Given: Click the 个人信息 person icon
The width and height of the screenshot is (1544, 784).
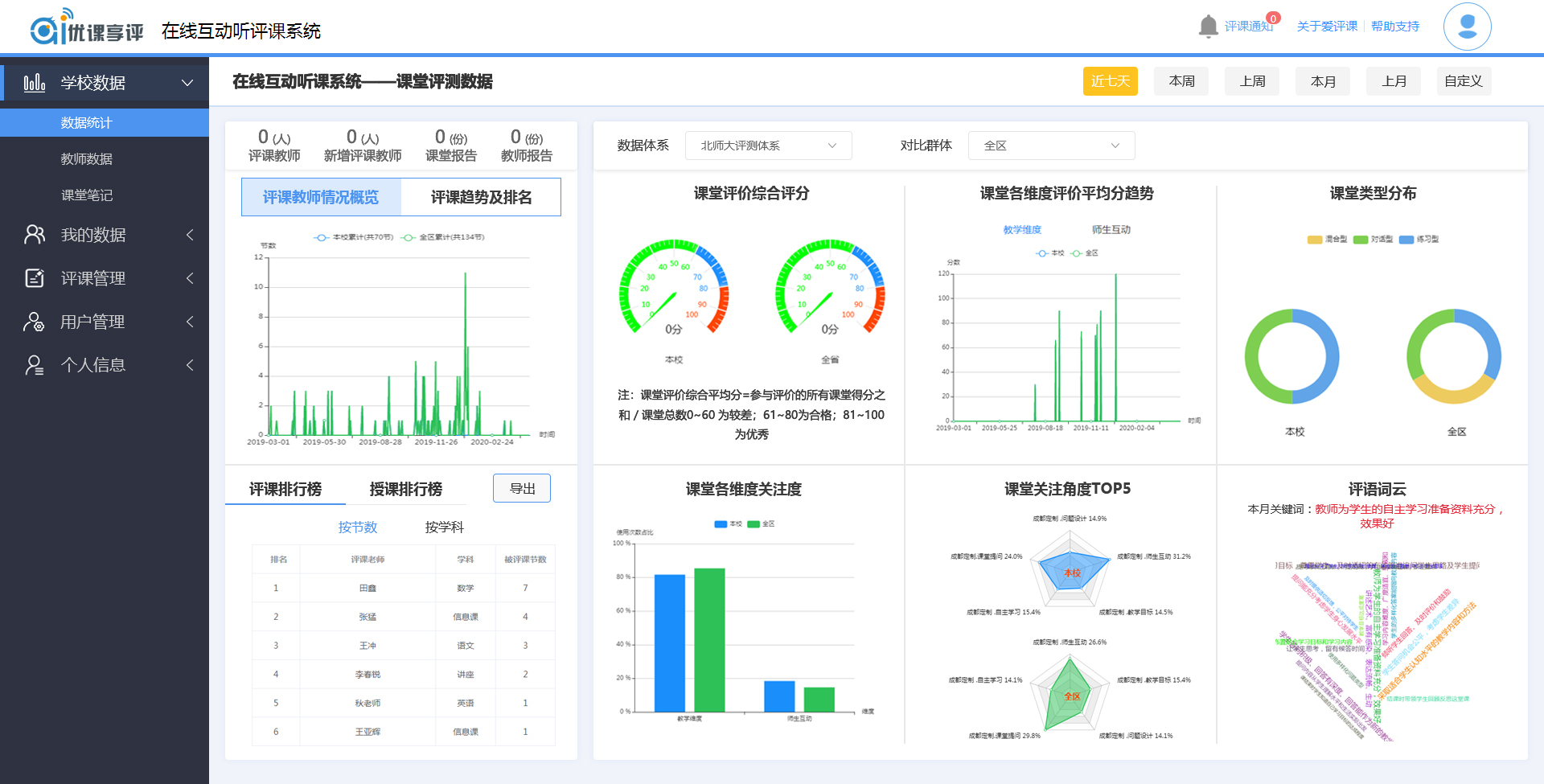Looking at the screenshot, I should click(x=34, y=365).
